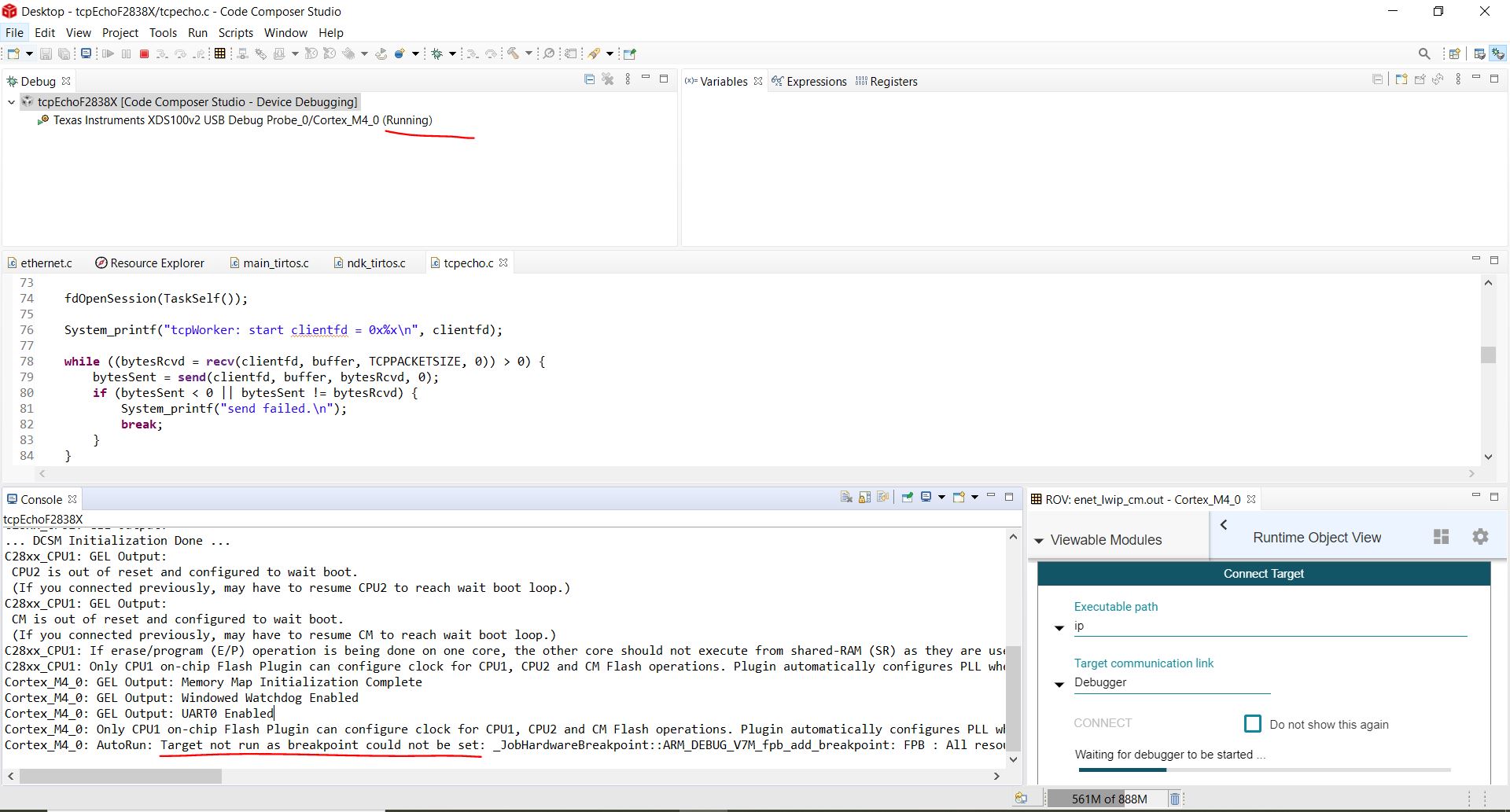Open the Scripts menu

[x=235, y=32]
